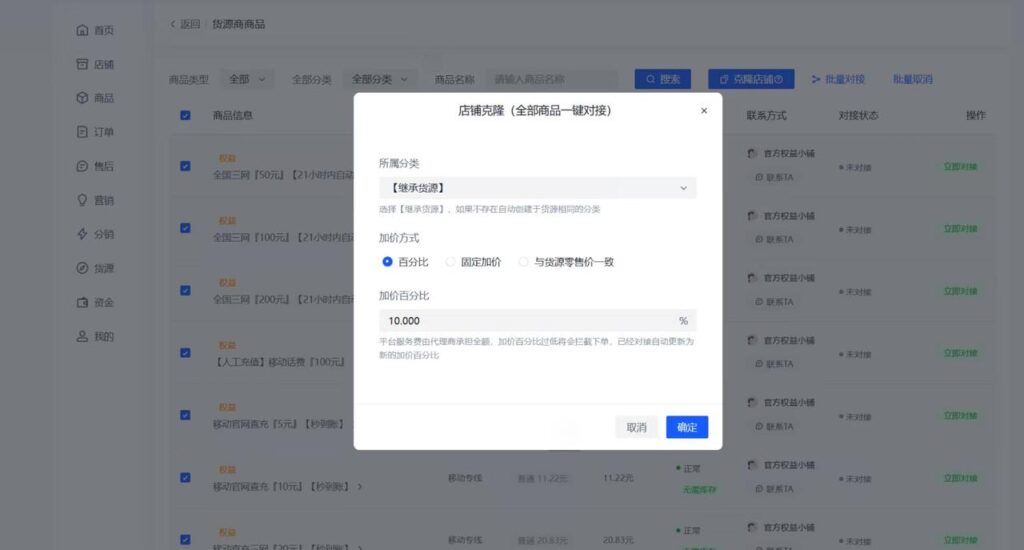
Task: Click the 加价百分比 field showing 10.000
Action: tap(537, 321)
